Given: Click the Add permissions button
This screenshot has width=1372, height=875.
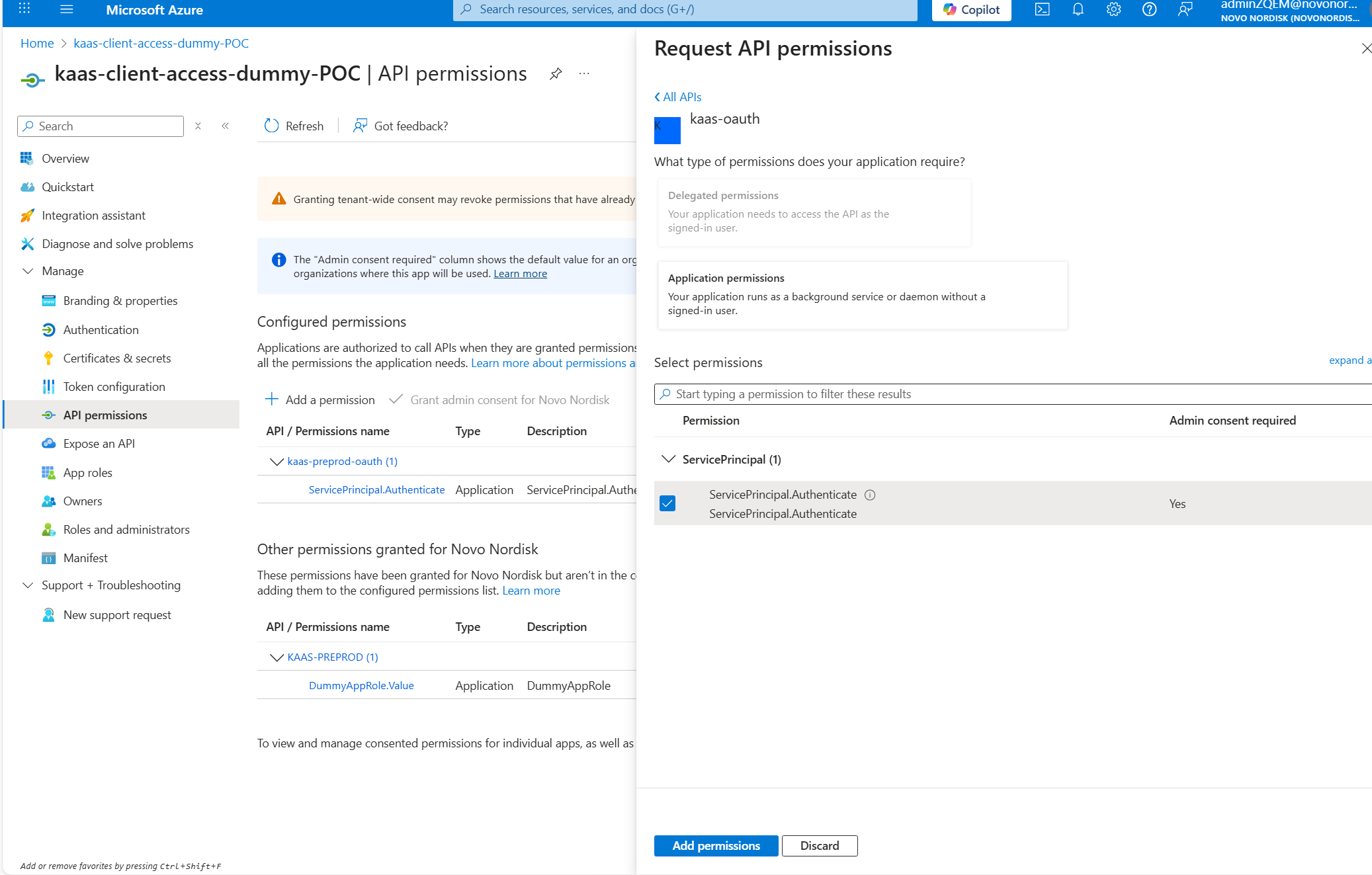Looking at the screenshot, I should tap(716, 846).
